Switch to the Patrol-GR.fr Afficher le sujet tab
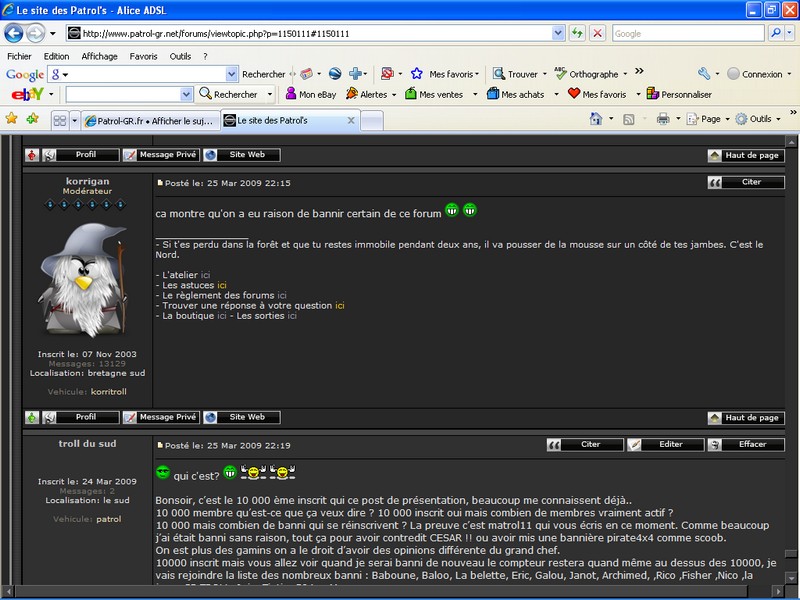Viewport: 800px width, 600px height. pyautogui.click(x=151, y=121)
